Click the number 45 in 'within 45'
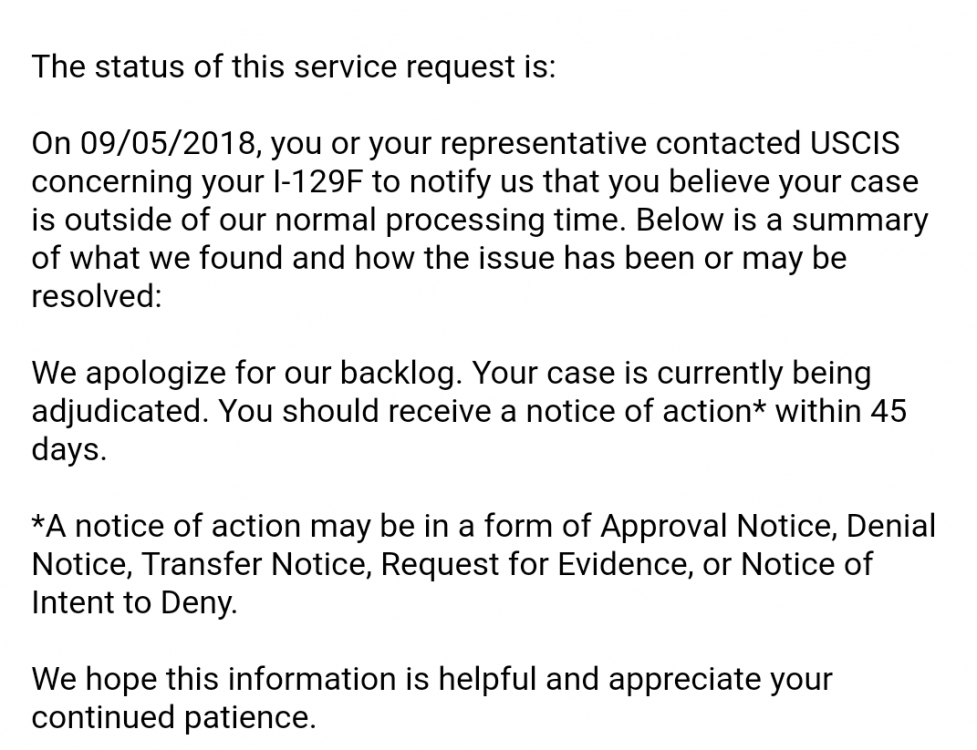The image size is (977, 750). point(889,412)
